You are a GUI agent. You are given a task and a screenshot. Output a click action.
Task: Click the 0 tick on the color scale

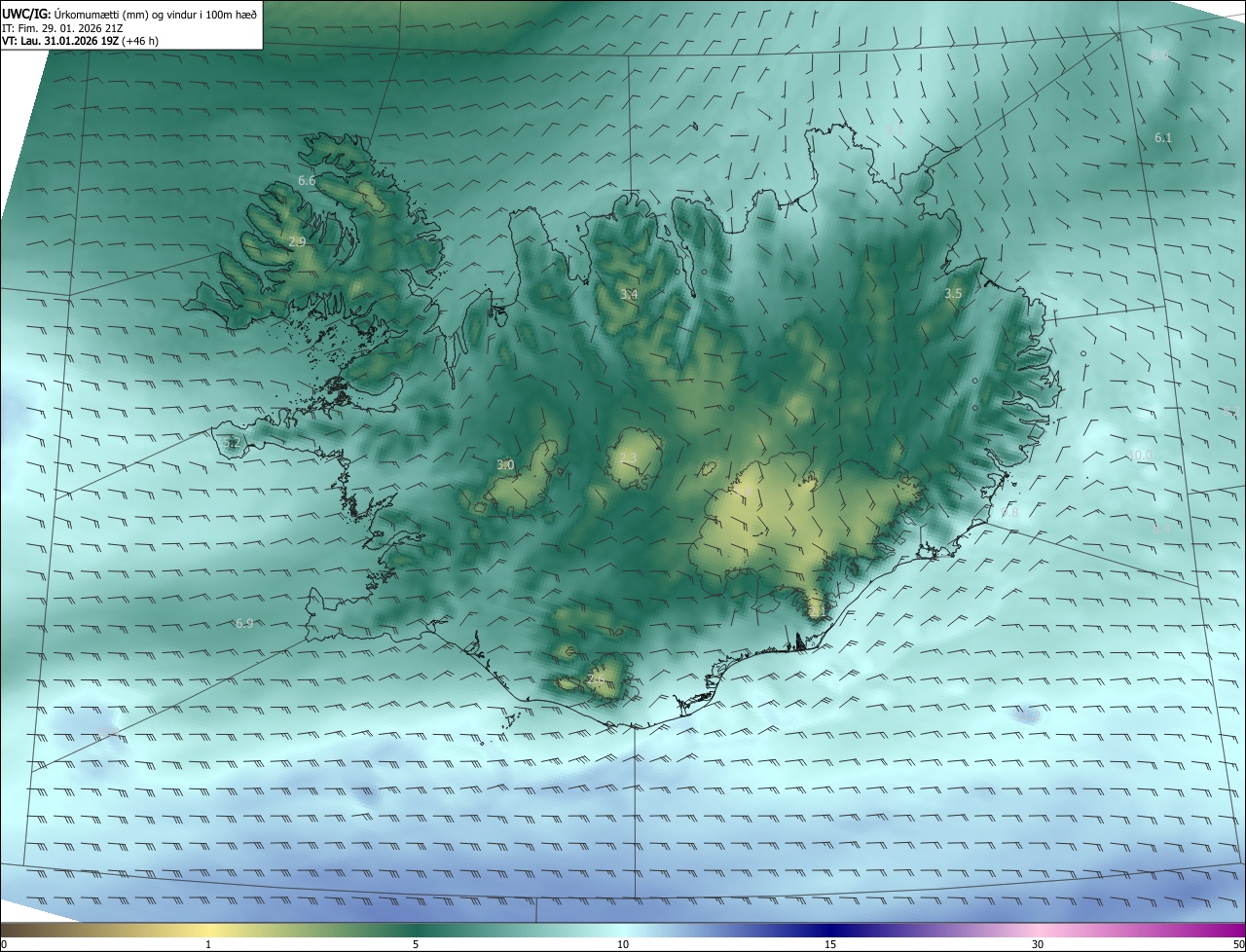(x=4, y=944)
